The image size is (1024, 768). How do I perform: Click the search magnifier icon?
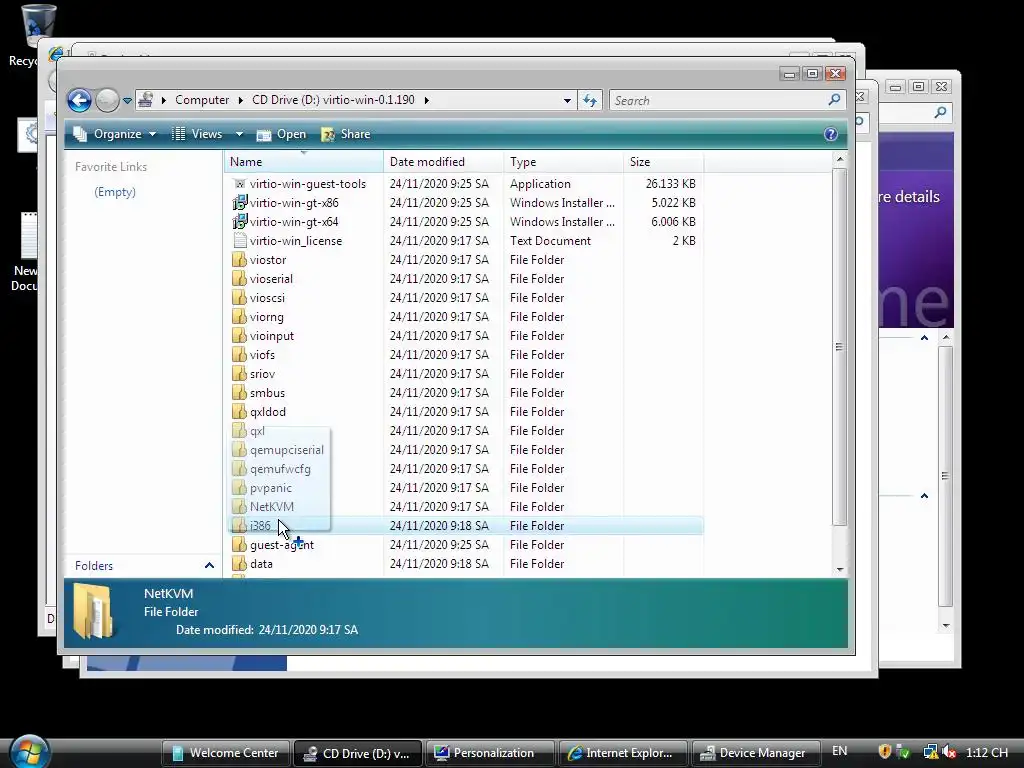835,100
